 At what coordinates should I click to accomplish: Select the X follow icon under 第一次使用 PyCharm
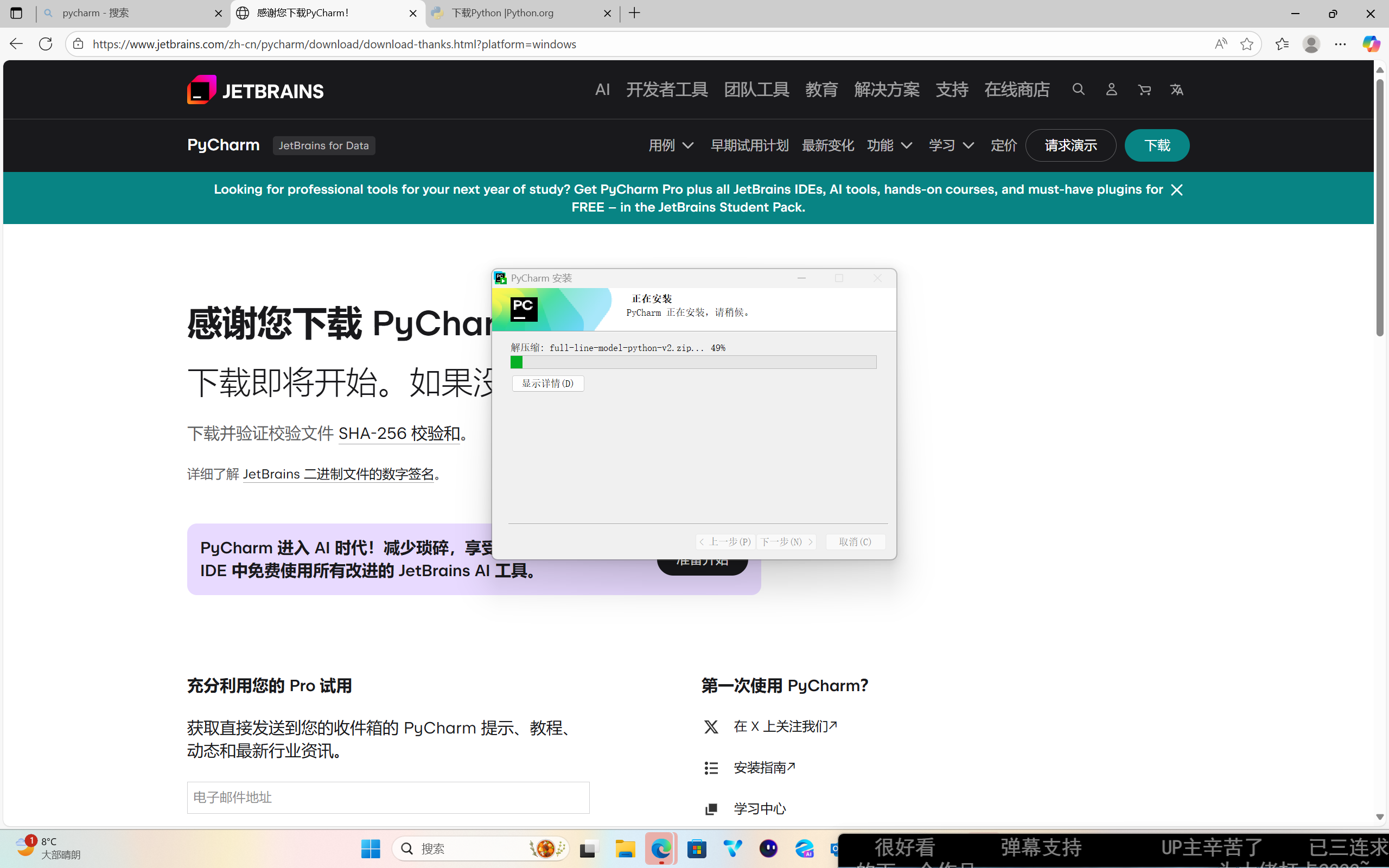tap(711, 727)
